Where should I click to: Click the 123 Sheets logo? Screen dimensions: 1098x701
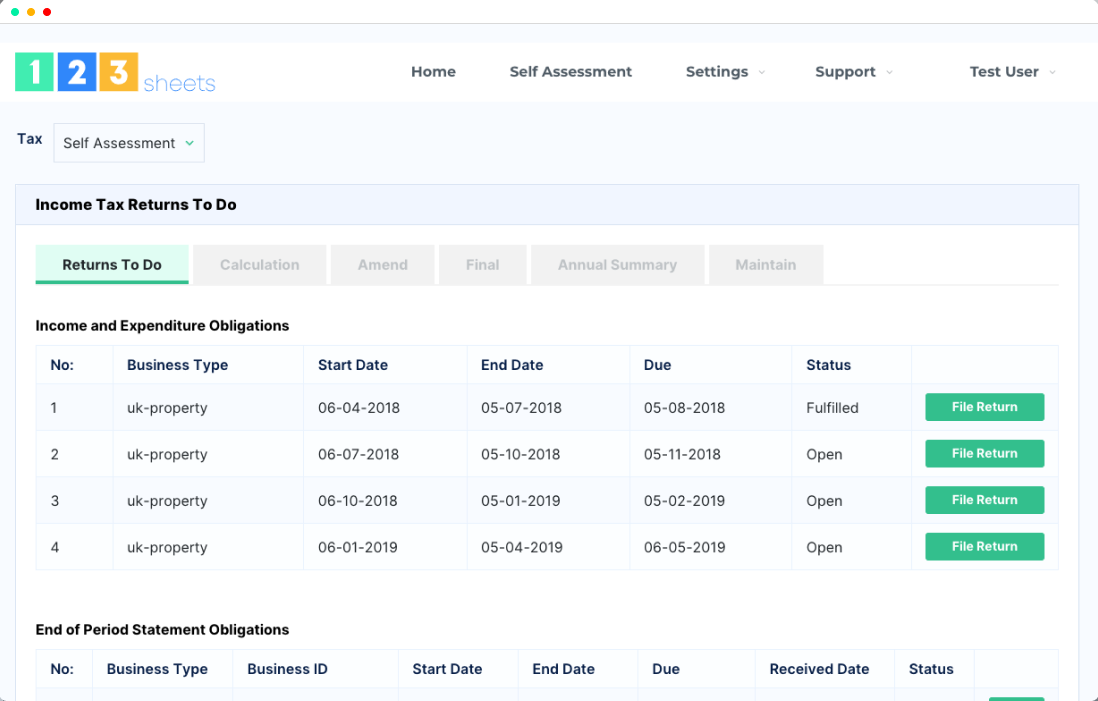click(x=115, y=72)
